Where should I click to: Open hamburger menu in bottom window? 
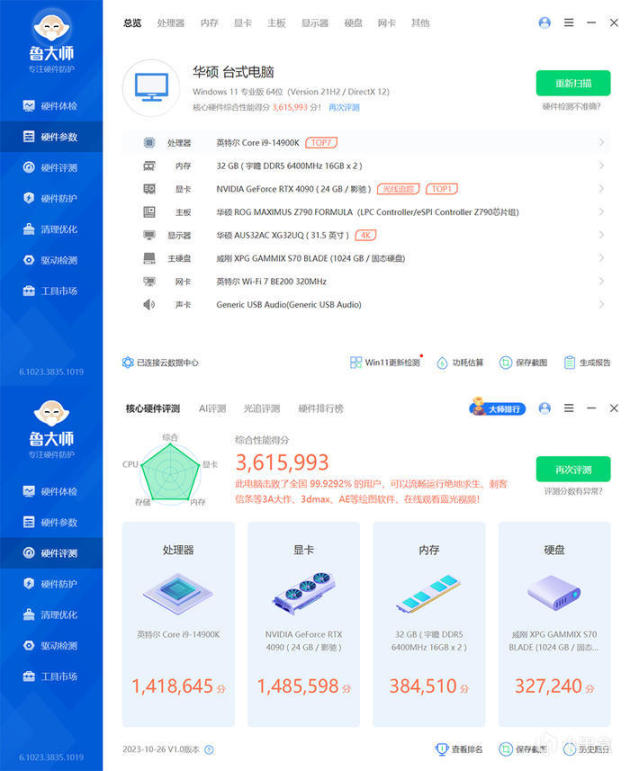tap(569, 408)
